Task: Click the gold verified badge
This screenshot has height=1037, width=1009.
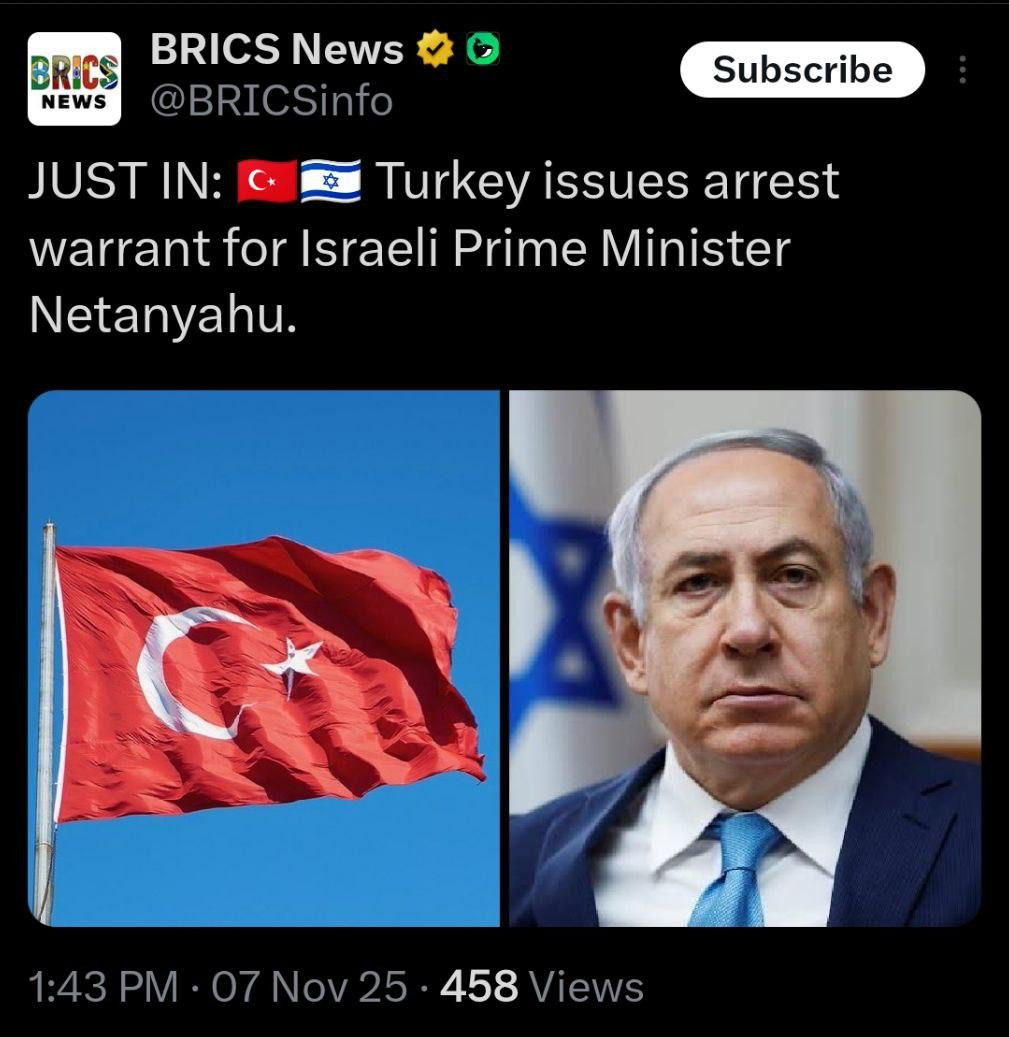Action: click(x=435, y=49)
